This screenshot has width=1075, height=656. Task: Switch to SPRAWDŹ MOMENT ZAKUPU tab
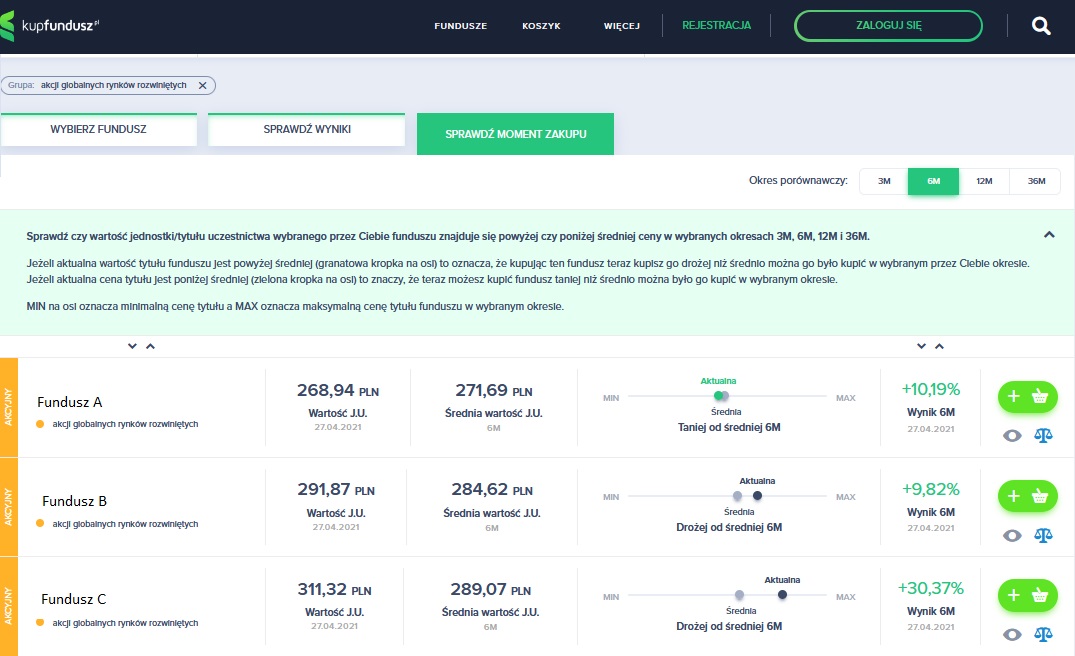pyautogui.click(x=516, y=134)
